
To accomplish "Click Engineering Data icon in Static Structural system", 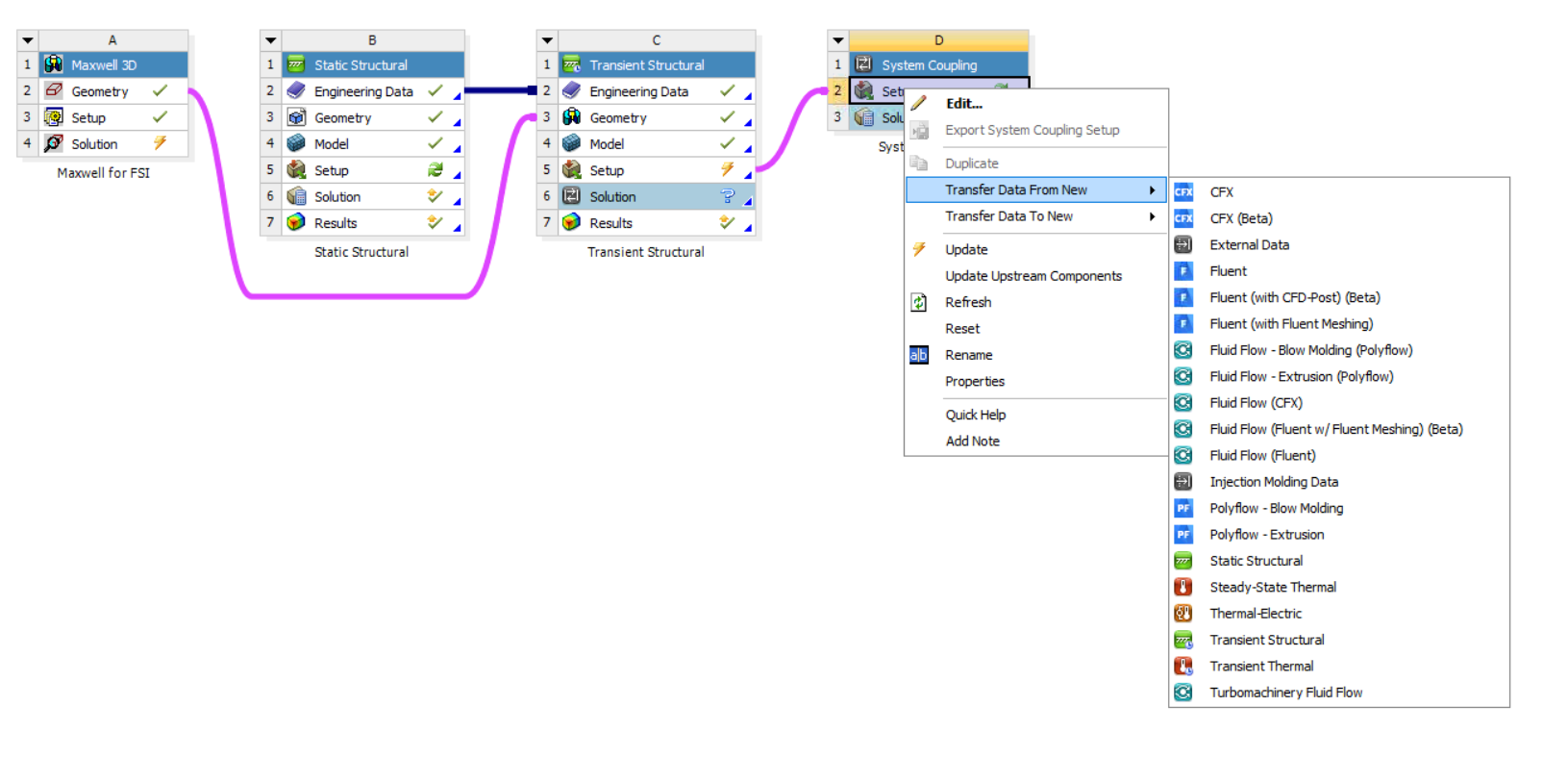I will click(x=296, y=90).
